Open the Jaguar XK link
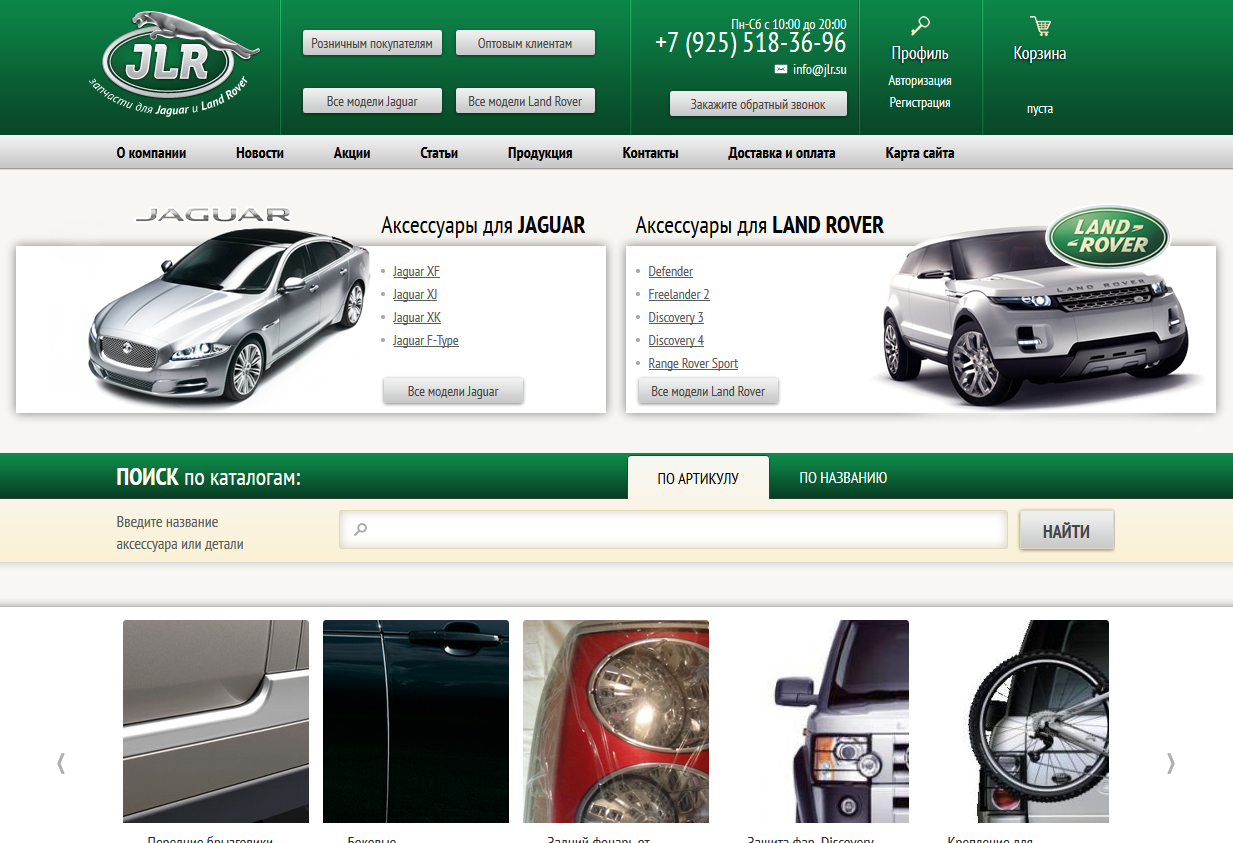This screenshot has width=1233, height=843. coord(417,317)
